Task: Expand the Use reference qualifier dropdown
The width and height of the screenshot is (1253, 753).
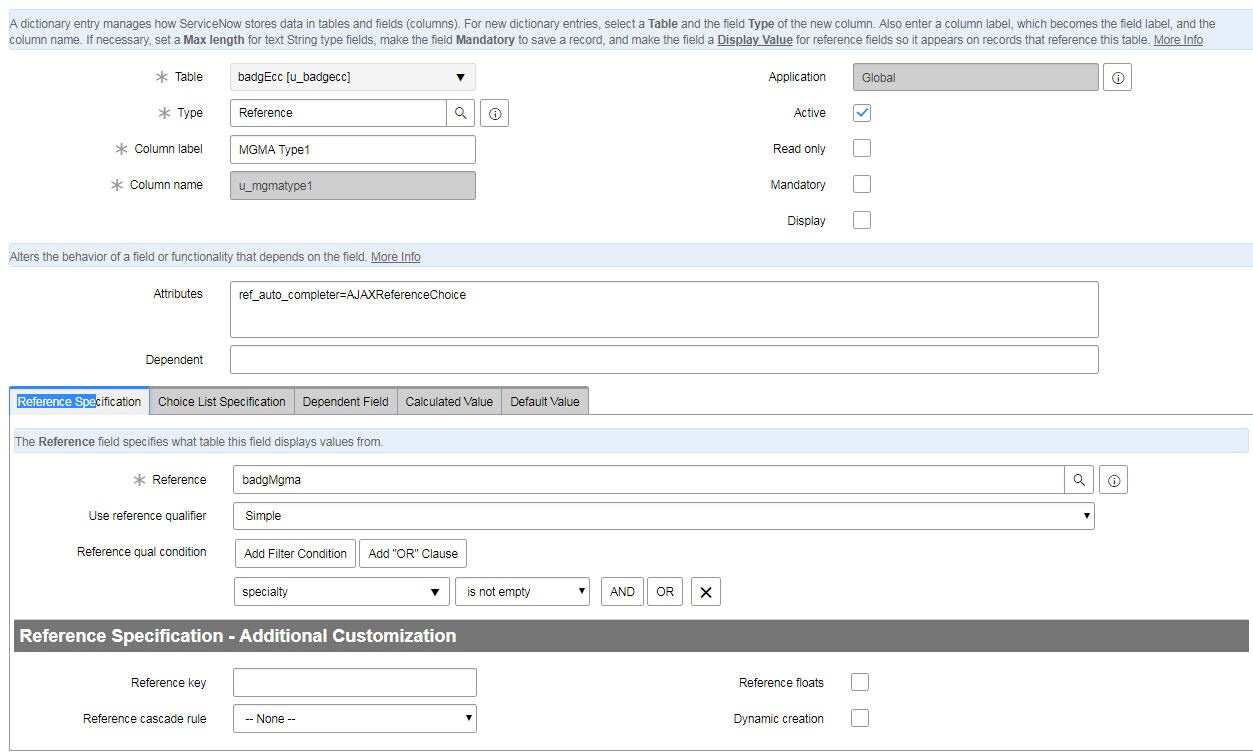Action: point(663,516)
